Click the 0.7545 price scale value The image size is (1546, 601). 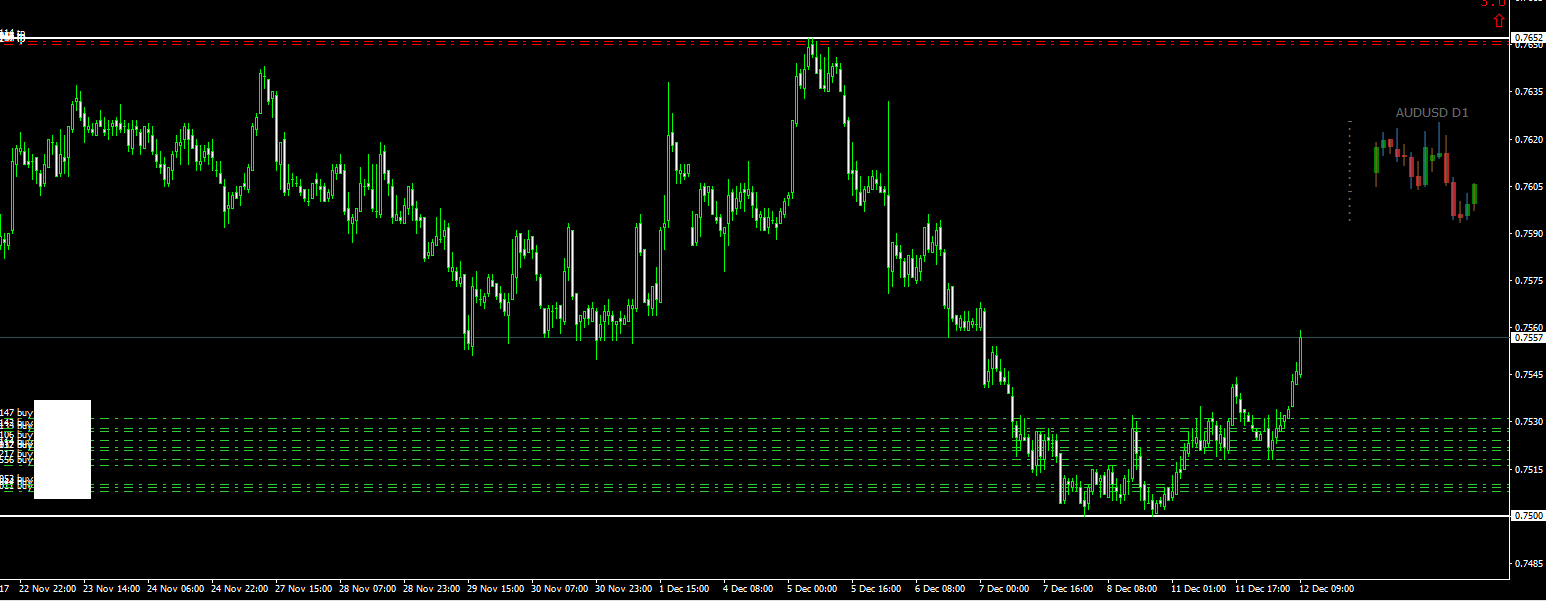click(x=1528, y=375)
